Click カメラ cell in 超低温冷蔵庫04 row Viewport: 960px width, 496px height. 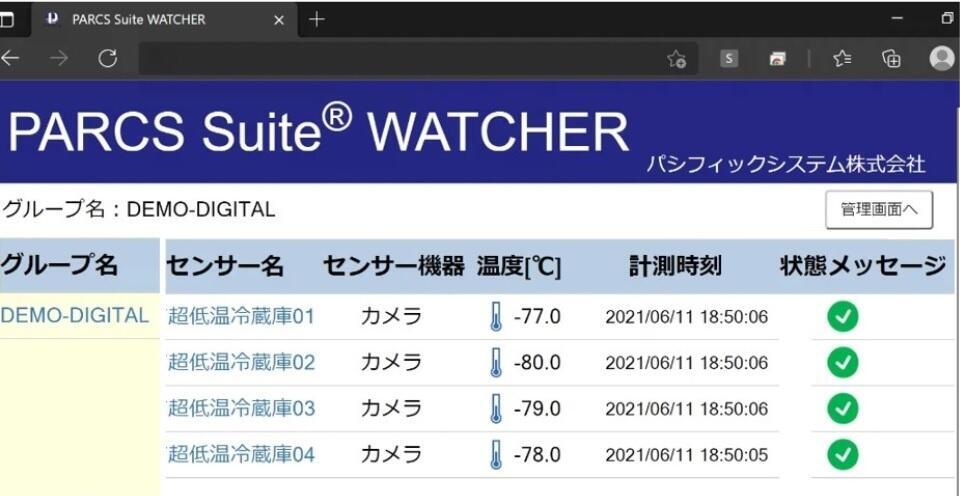(x=391, y=455)
